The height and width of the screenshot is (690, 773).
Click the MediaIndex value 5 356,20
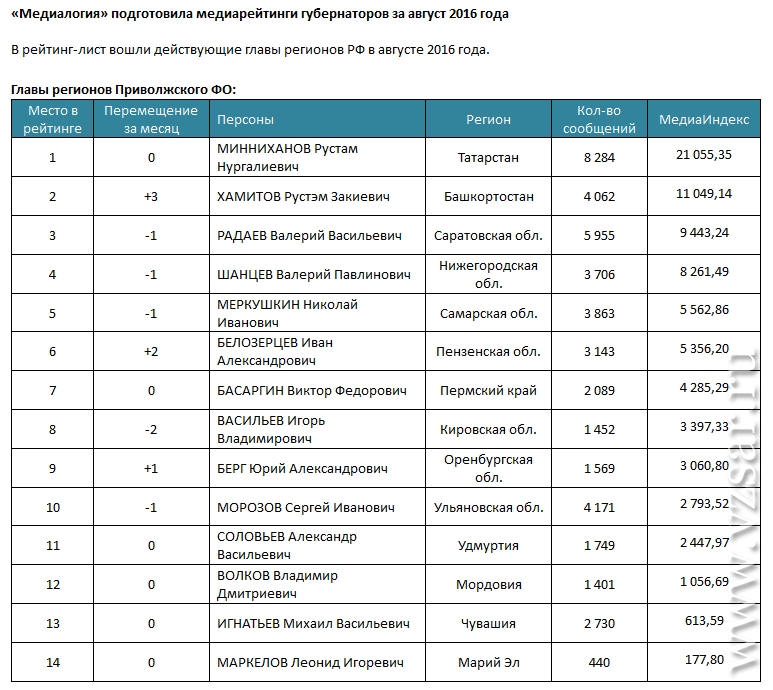point(704,349)
